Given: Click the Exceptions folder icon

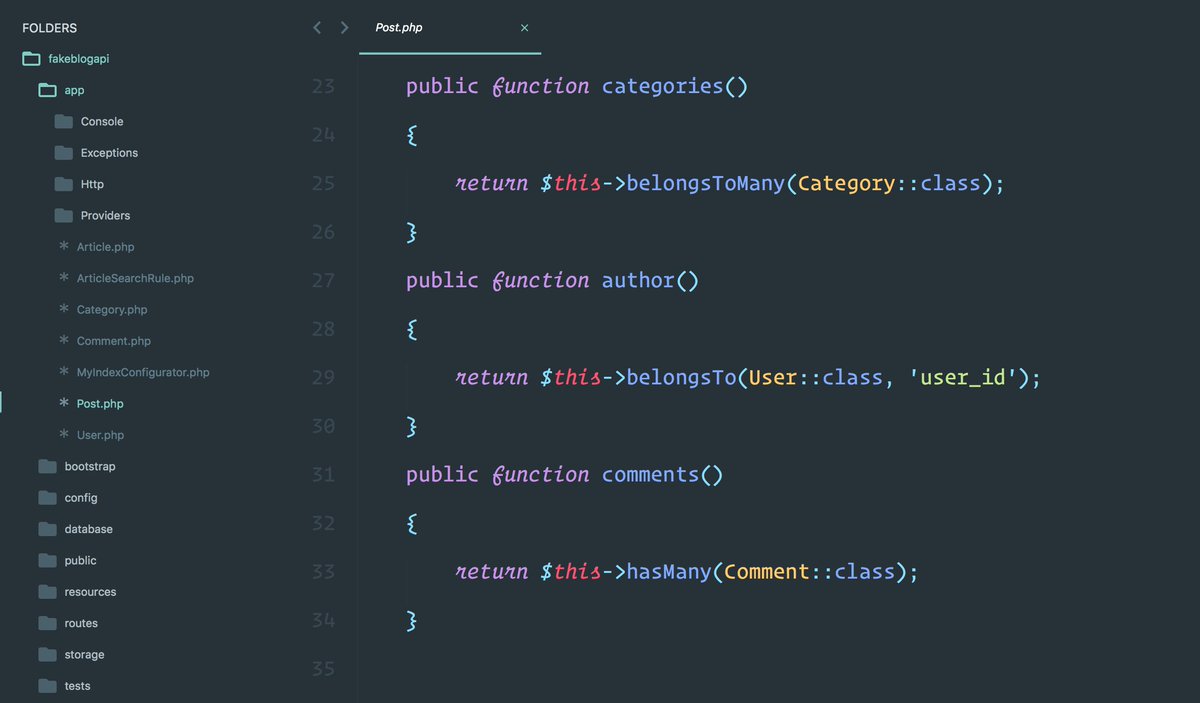Looking at the screenshot, I should [64, 153].
